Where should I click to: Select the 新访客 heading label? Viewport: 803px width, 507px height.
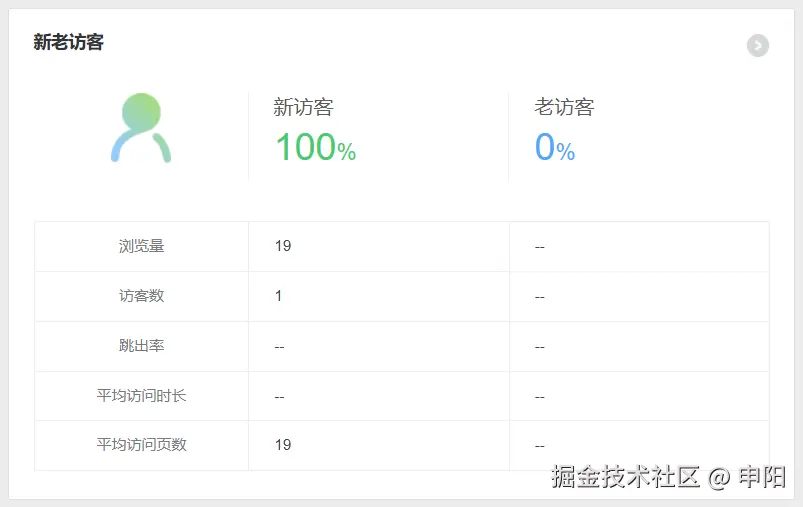click(303, 107)
